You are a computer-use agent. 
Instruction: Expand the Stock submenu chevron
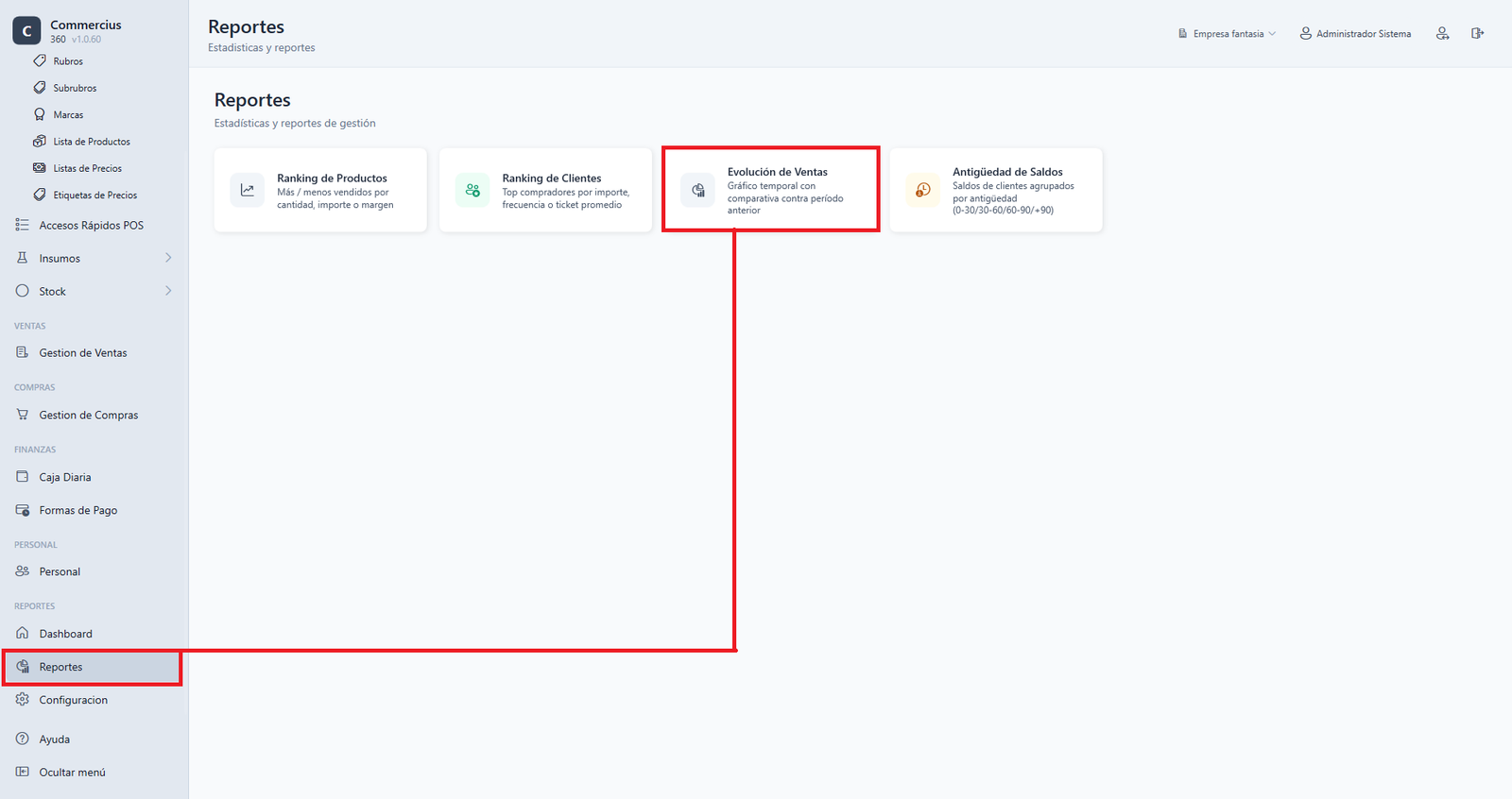click(168, 291)
